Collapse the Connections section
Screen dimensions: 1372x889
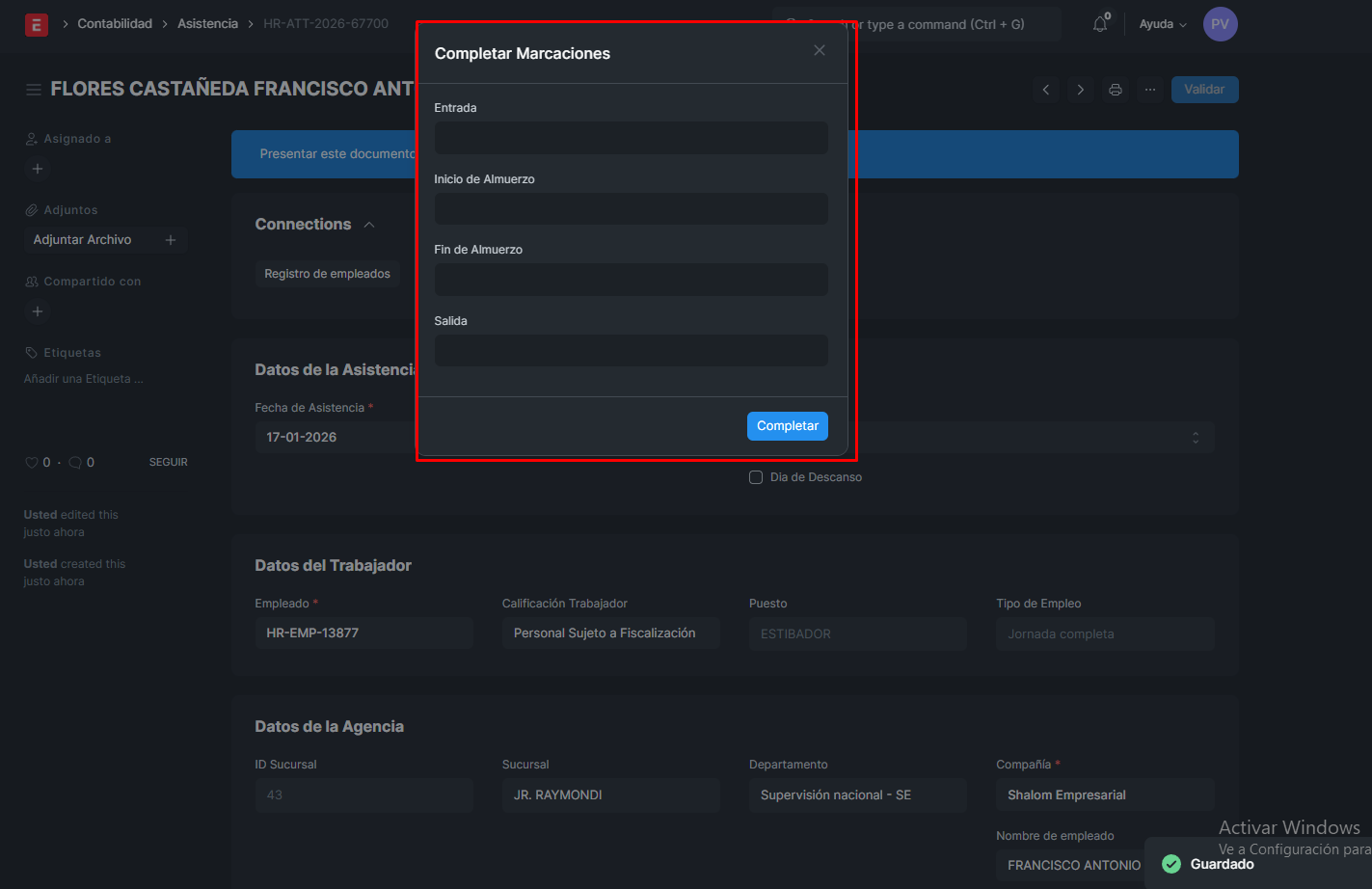tap(369, 225)
